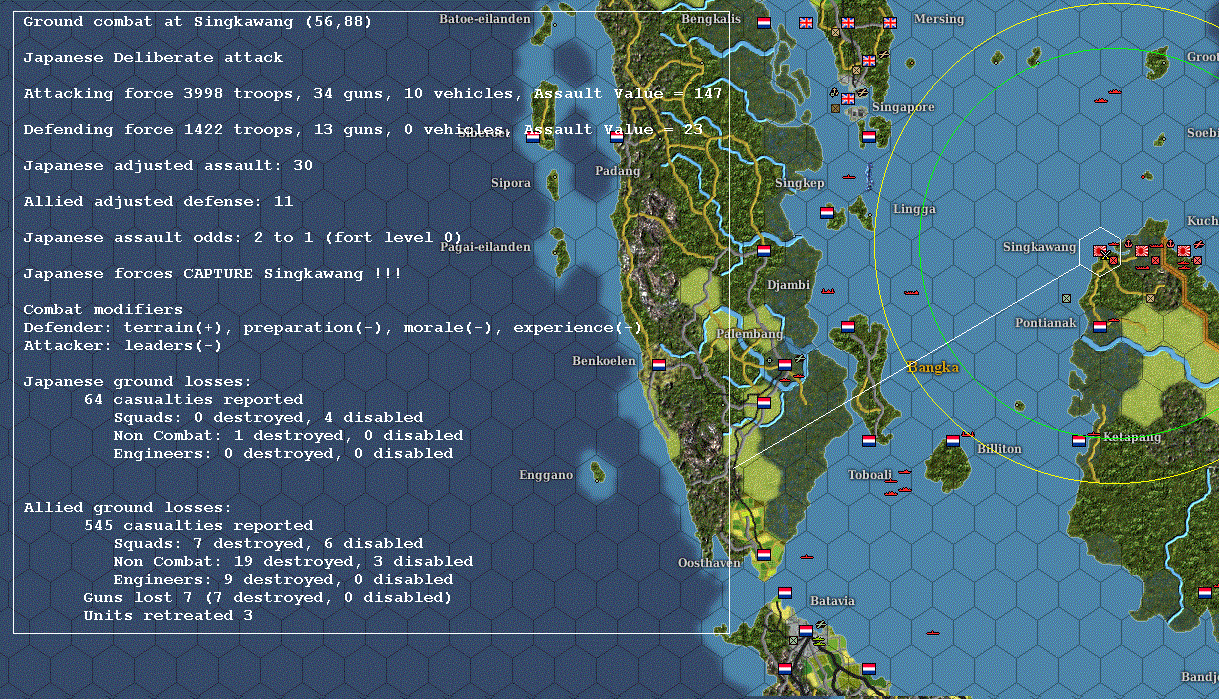
Task: Click the 'Singkawang' map label
Action: click(x=1040, y=247)
